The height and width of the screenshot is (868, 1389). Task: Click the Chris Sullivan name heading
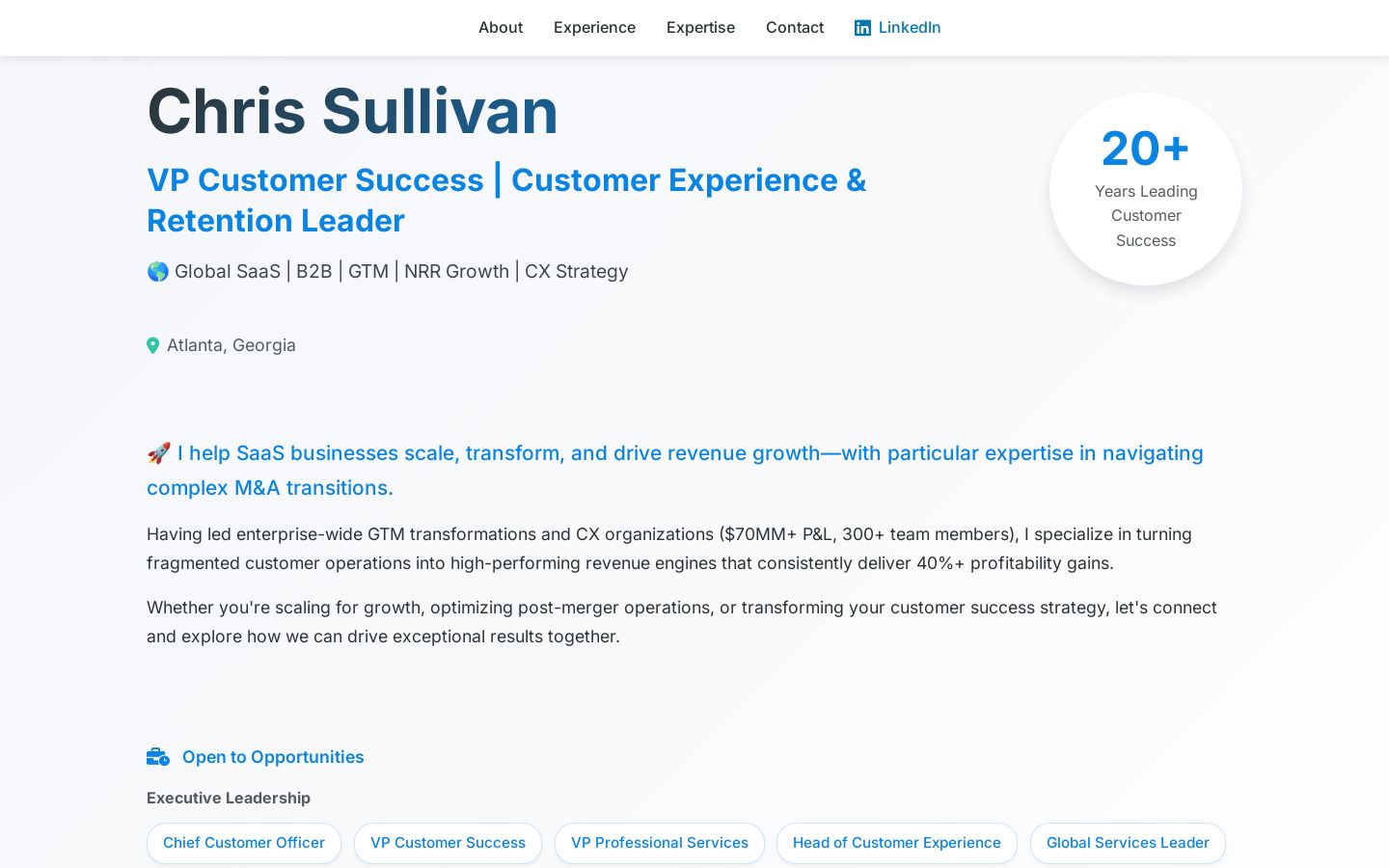click(x=353, y=111)
